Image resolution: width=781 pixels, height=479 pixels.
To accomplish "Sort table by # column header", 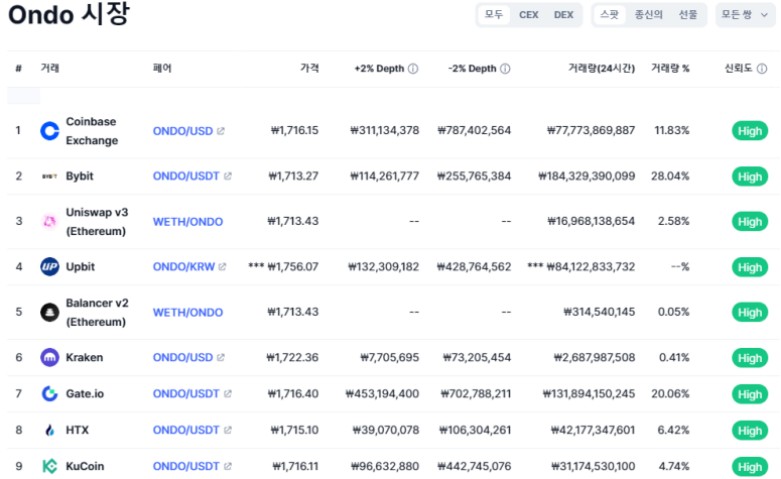I will (18, 68).
